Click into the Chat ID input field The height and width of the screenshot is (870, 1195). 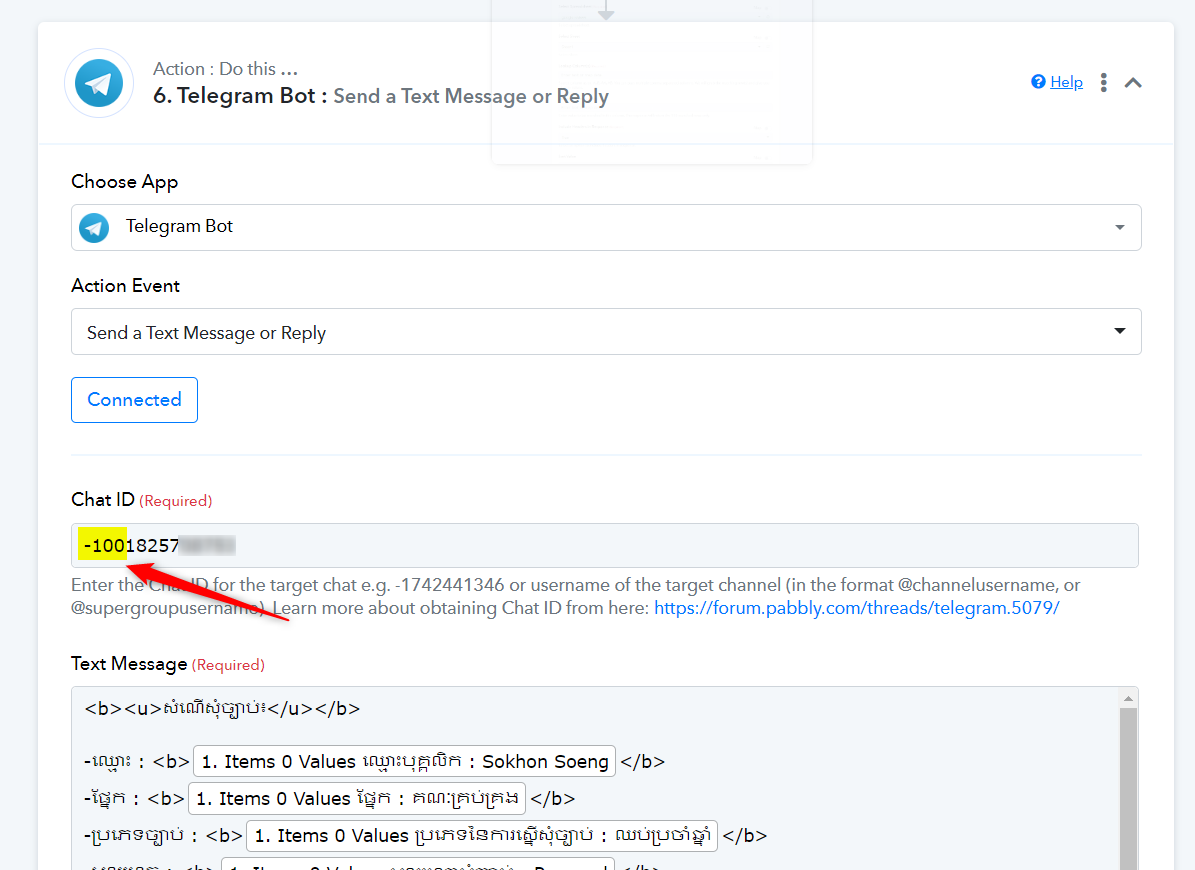point(604,545)
